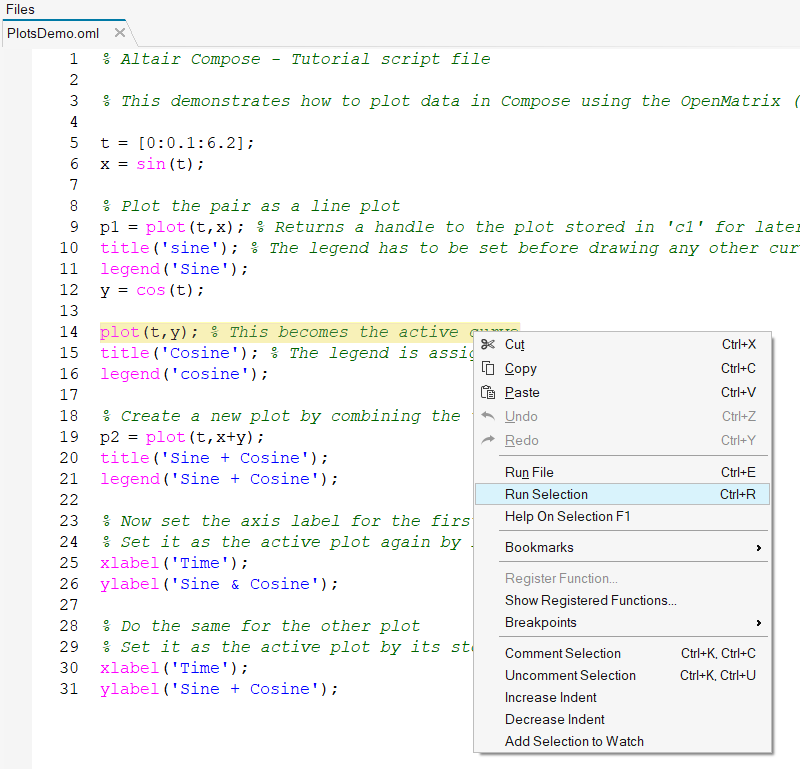Click Increase Indent menu item
This screenshot has height=769, width=800.
click(550, 698)
